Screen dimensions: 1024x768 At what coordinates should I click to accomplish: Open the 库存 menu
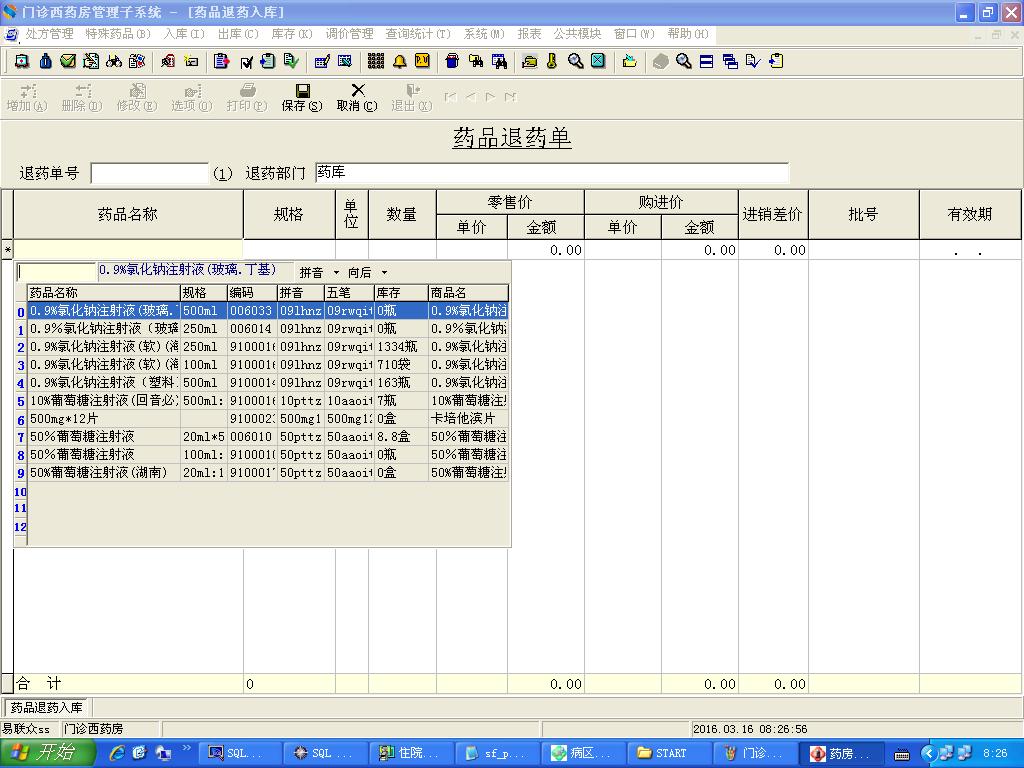(291, 34)
